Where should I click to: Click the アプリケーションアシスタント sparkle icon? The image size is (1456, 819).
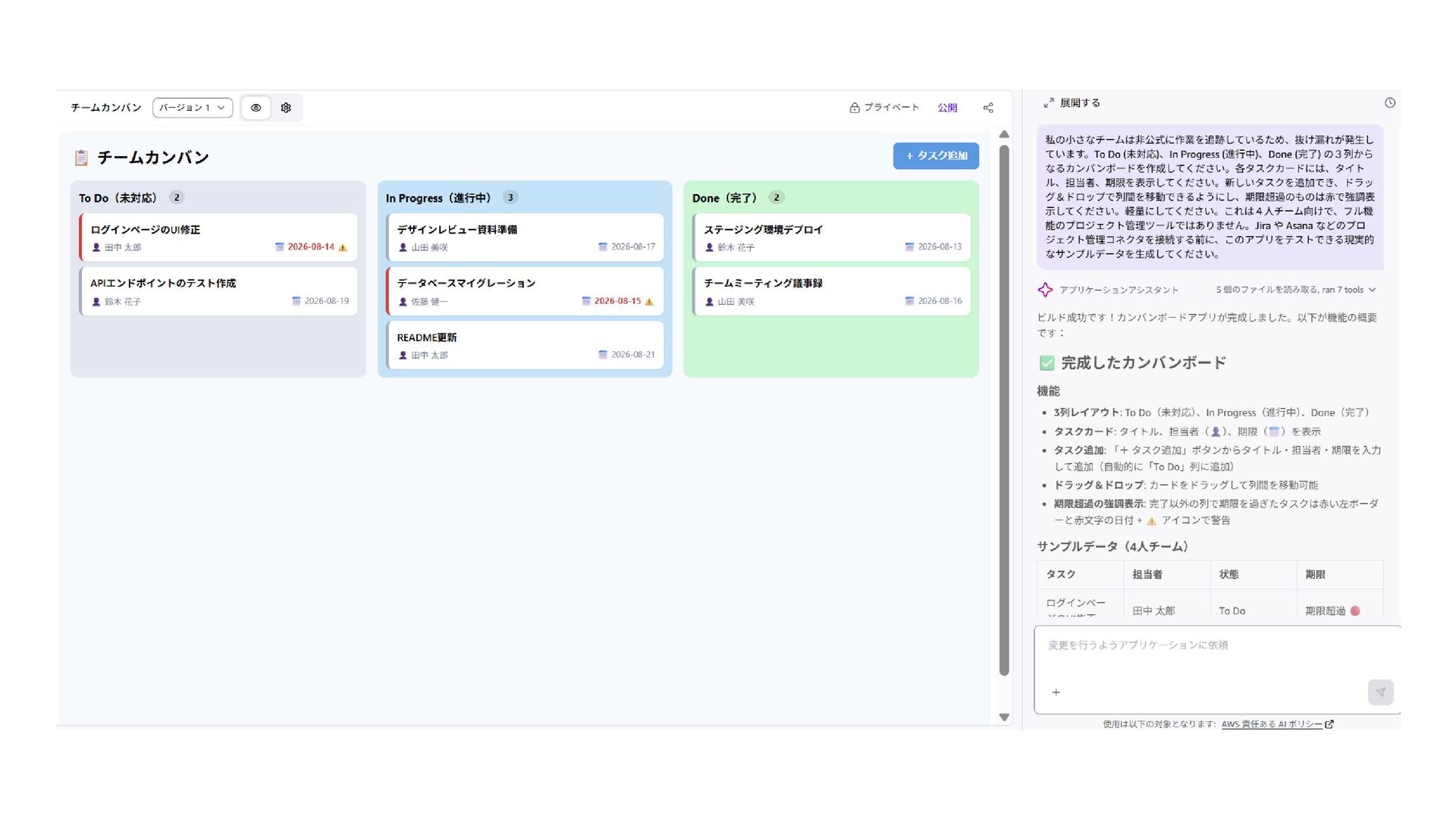(1045, 290)
